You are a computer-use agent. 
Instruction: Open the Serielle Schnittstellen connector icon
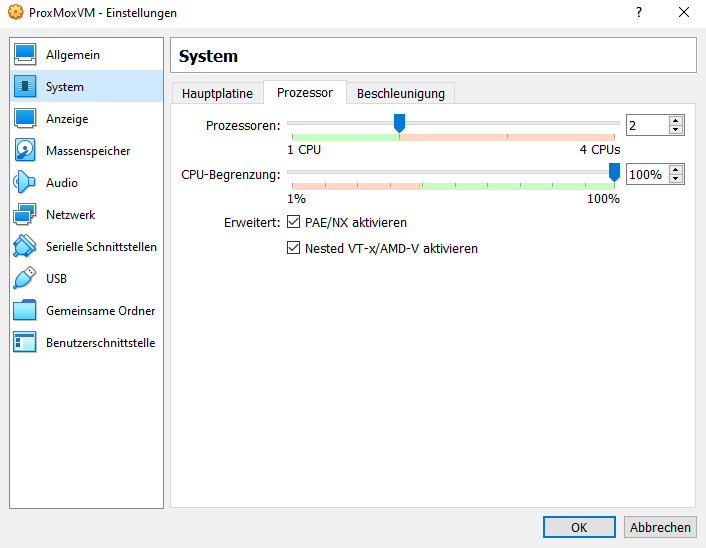[x=25, y=246]
